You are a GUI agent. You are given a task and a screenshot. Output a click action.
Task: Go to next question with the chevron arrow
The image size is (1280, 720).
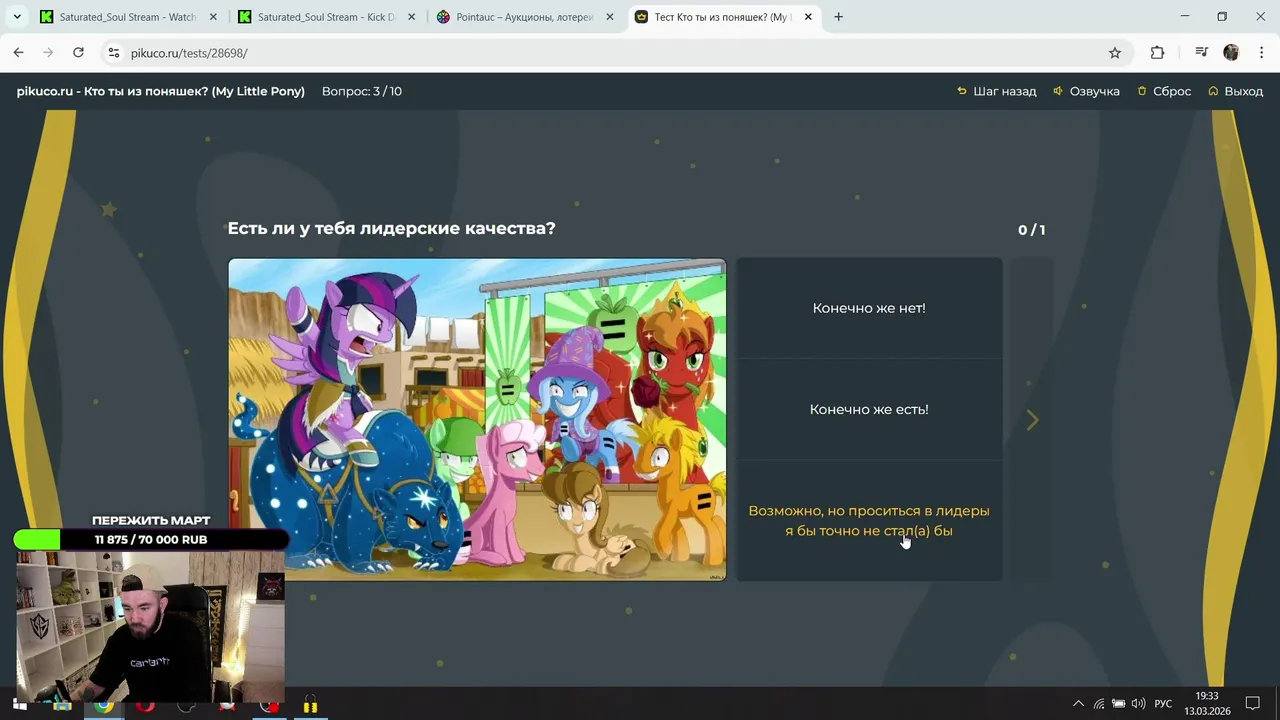pyautogui.click(x=1032, y=420)
